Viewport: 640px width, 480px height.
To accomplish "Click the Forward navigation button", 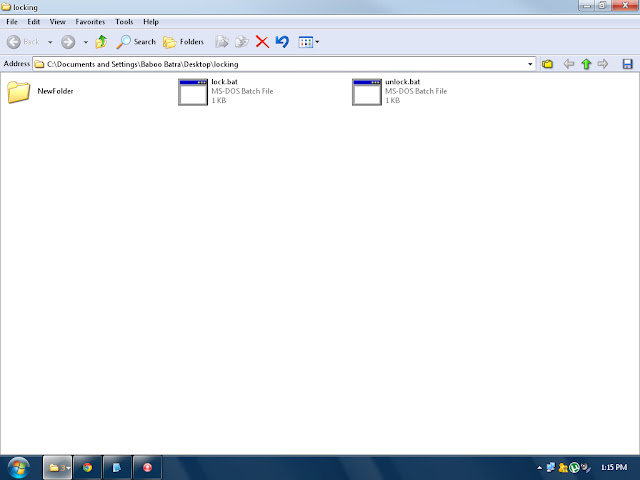I will click(x=68, y=42).
